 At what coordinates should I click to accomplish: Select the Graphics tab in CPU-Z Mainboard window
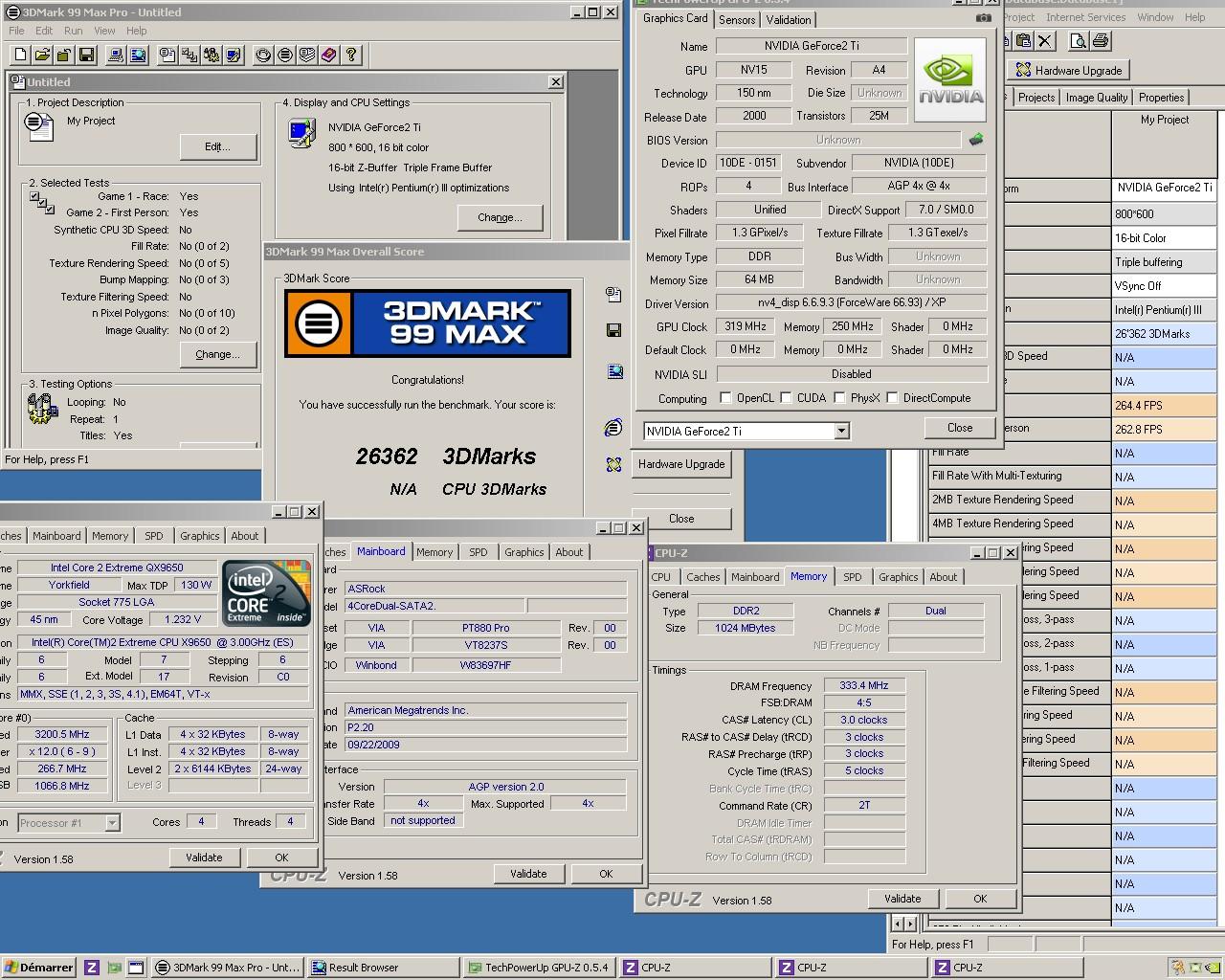coord(523,552)
